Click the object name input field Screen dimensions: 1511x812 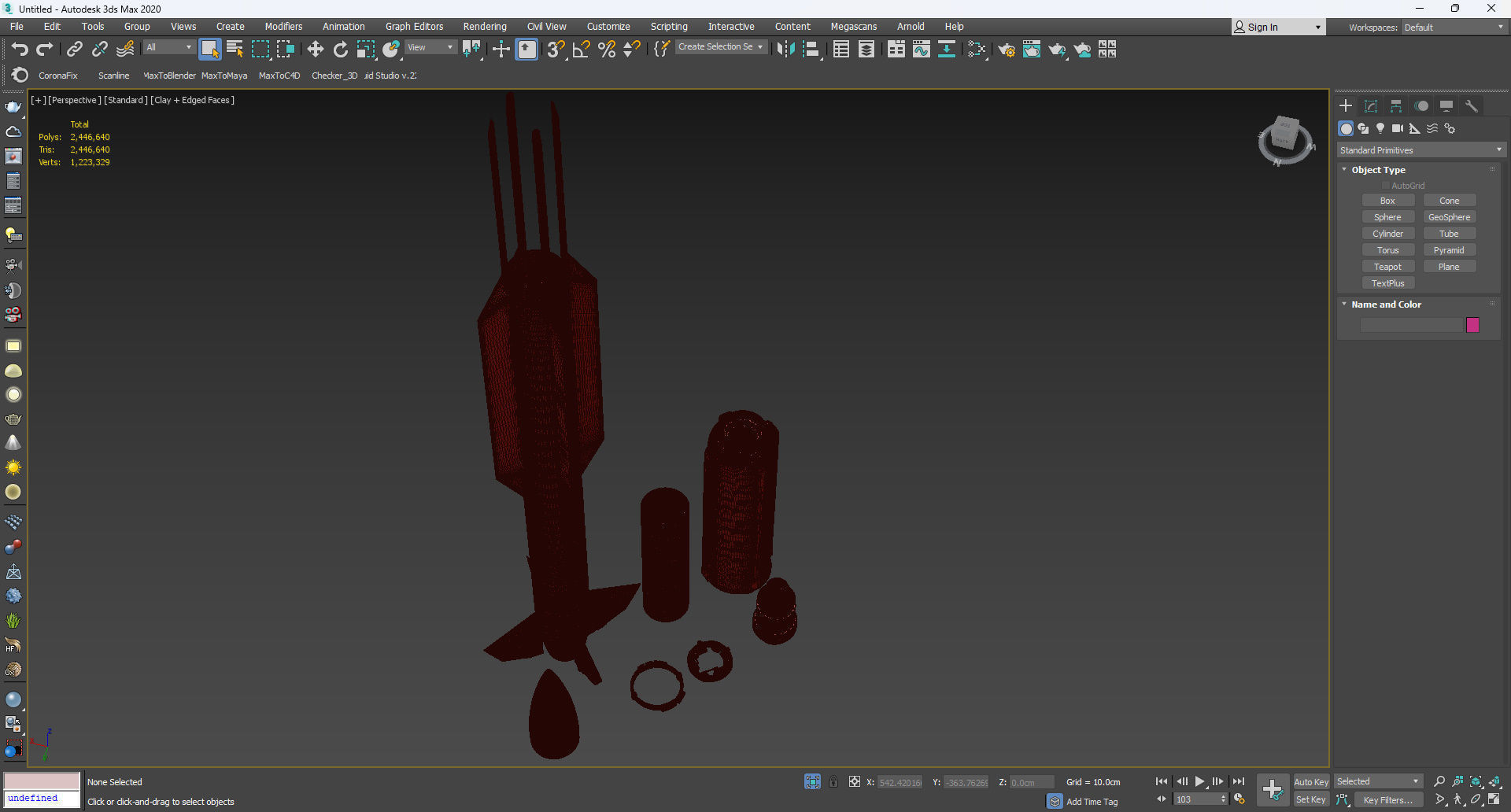1411,325
